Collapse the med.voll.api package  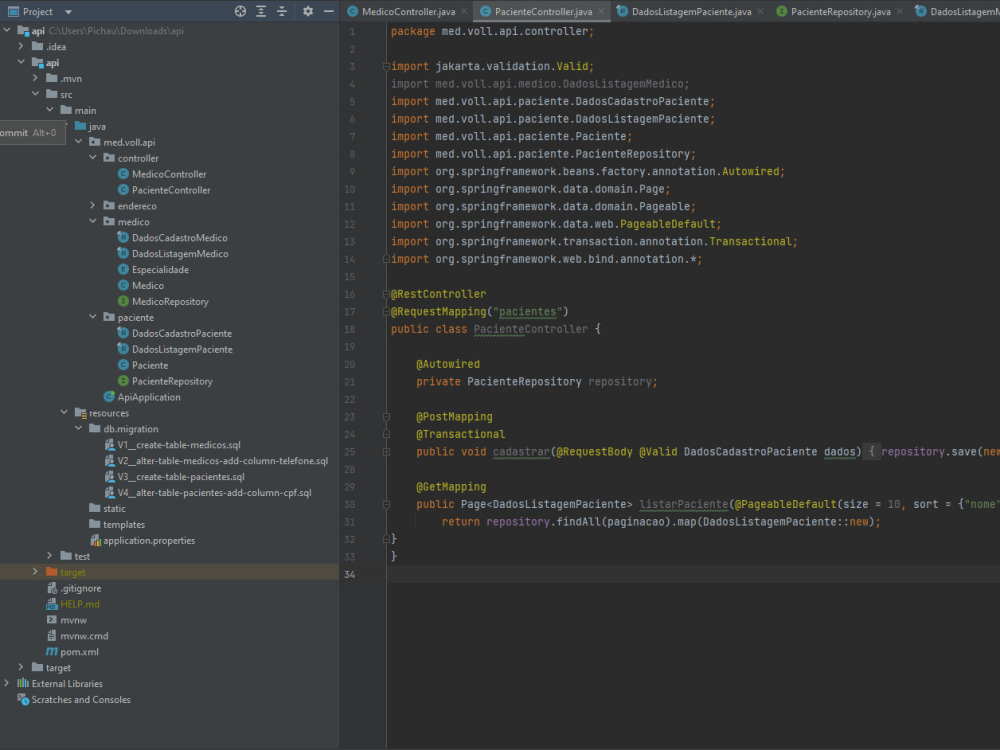click(78, 142)
